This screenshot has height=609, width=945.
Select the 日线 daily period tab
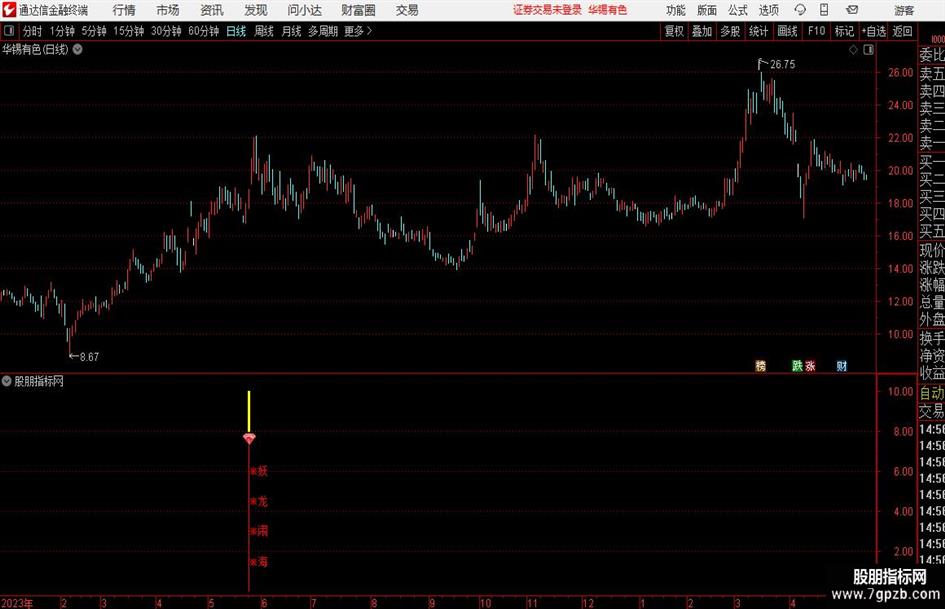[236, 31]
